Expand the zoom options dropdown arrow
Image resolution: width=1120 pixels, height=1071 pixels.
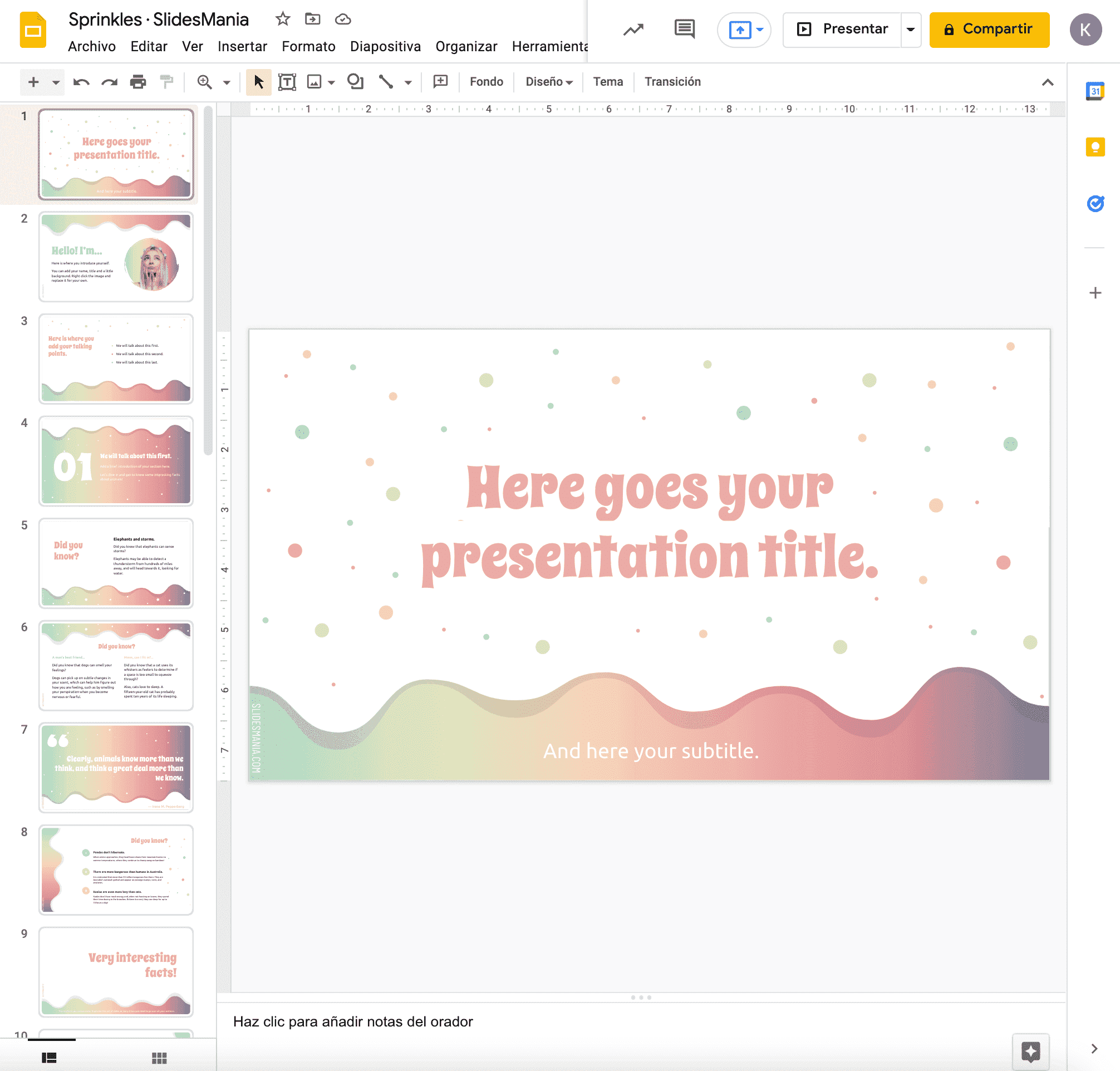227,82
